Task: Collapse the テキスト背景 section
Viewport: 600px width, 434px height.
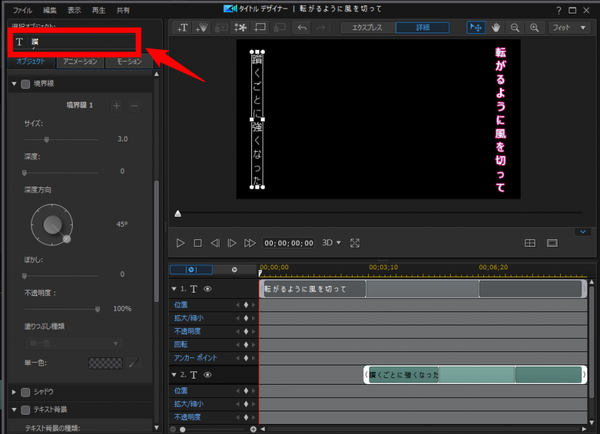Action: coord(14,410)
